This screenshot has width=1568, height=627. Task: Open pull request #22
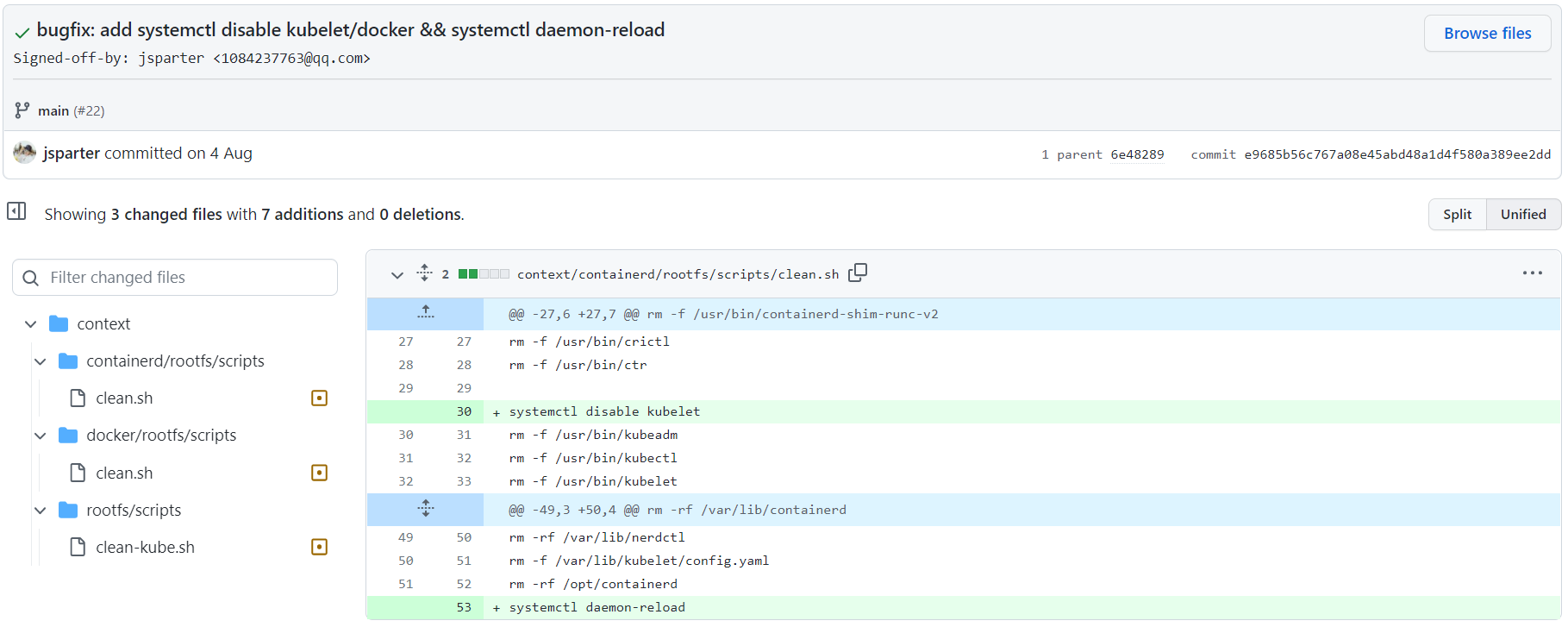(x=89, y=110)
